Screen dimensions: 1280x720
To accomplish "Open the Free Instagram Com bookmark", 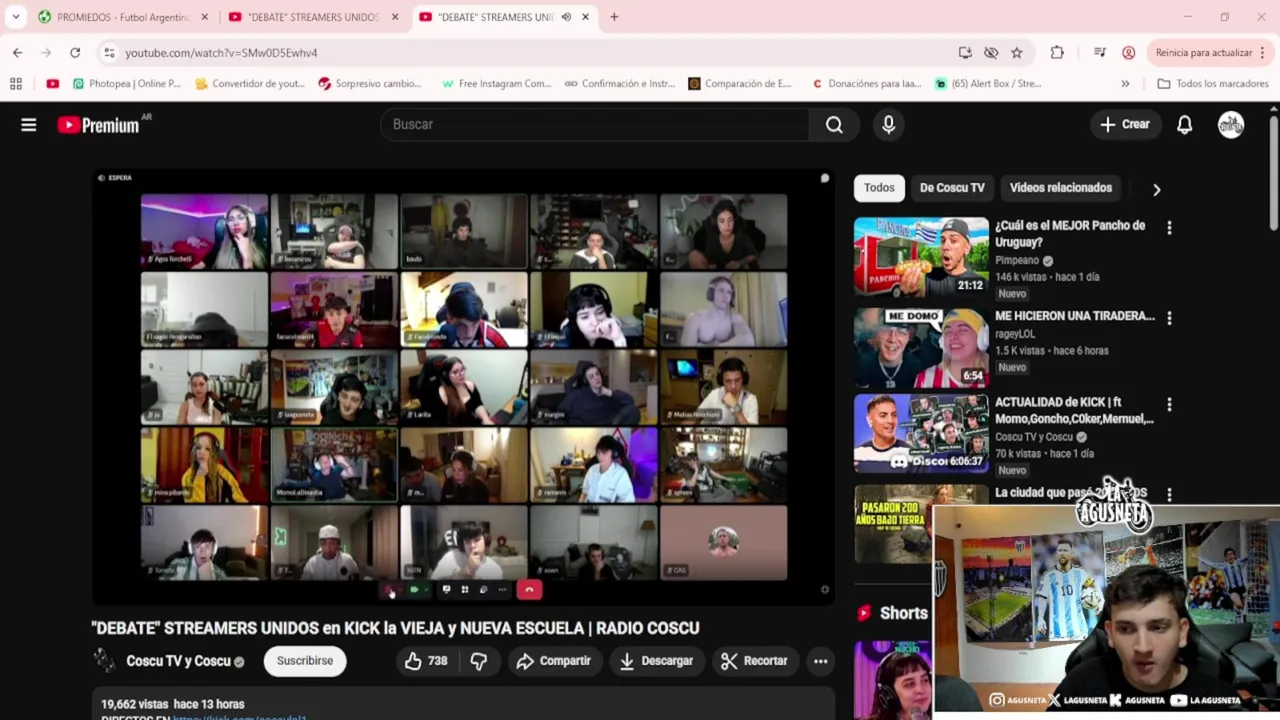I will click(497, 84).
